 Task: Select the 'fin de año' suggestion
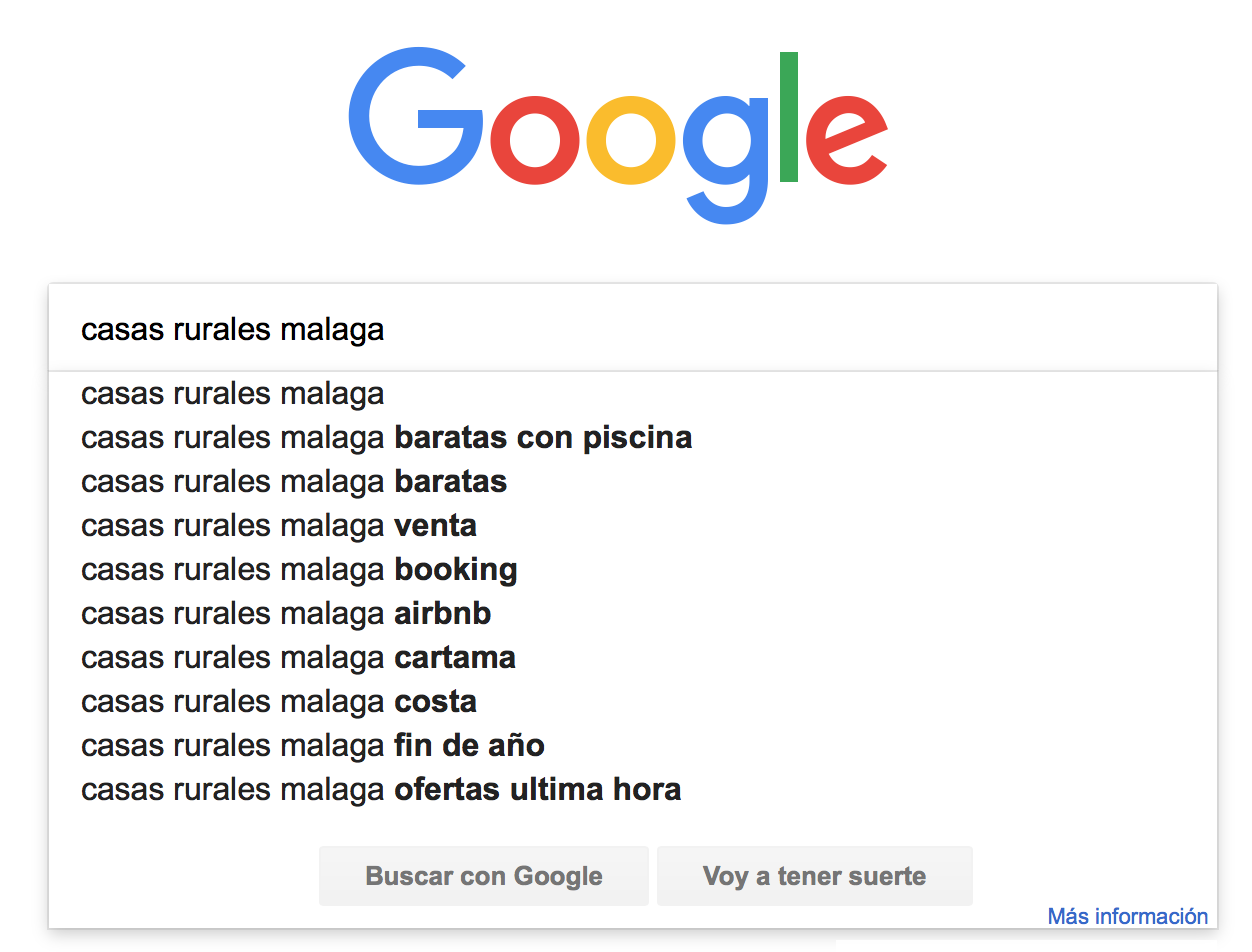click(633, 746)
